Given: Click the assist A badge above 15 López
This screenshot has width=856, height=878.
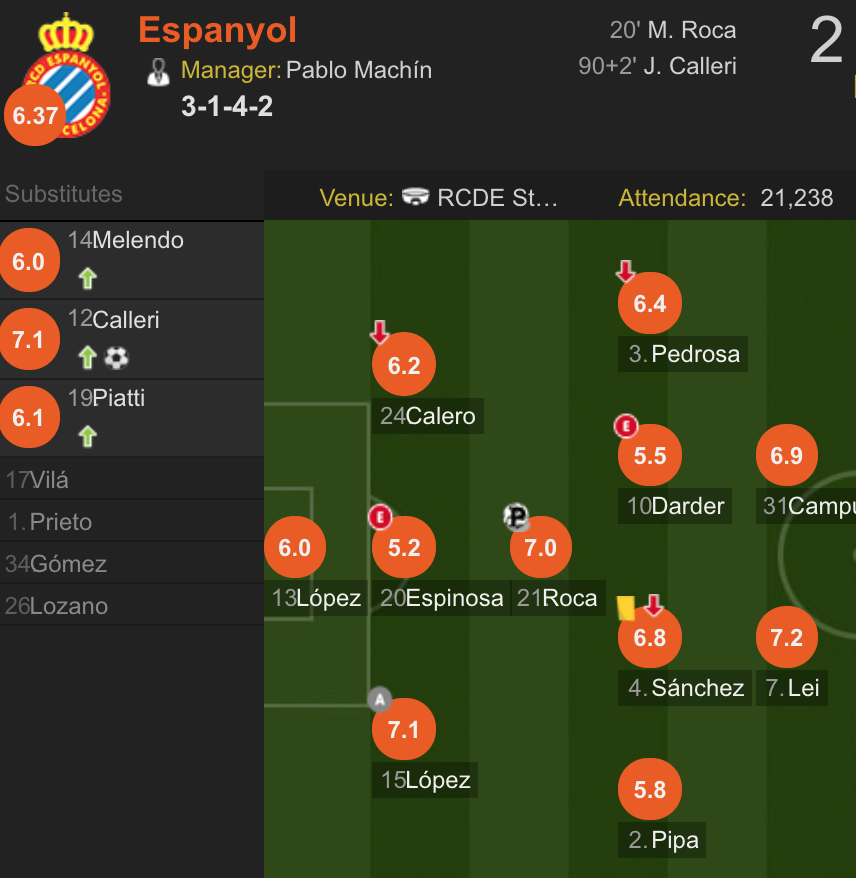Looking at the screenshot, I should click(x=380, y=699).
